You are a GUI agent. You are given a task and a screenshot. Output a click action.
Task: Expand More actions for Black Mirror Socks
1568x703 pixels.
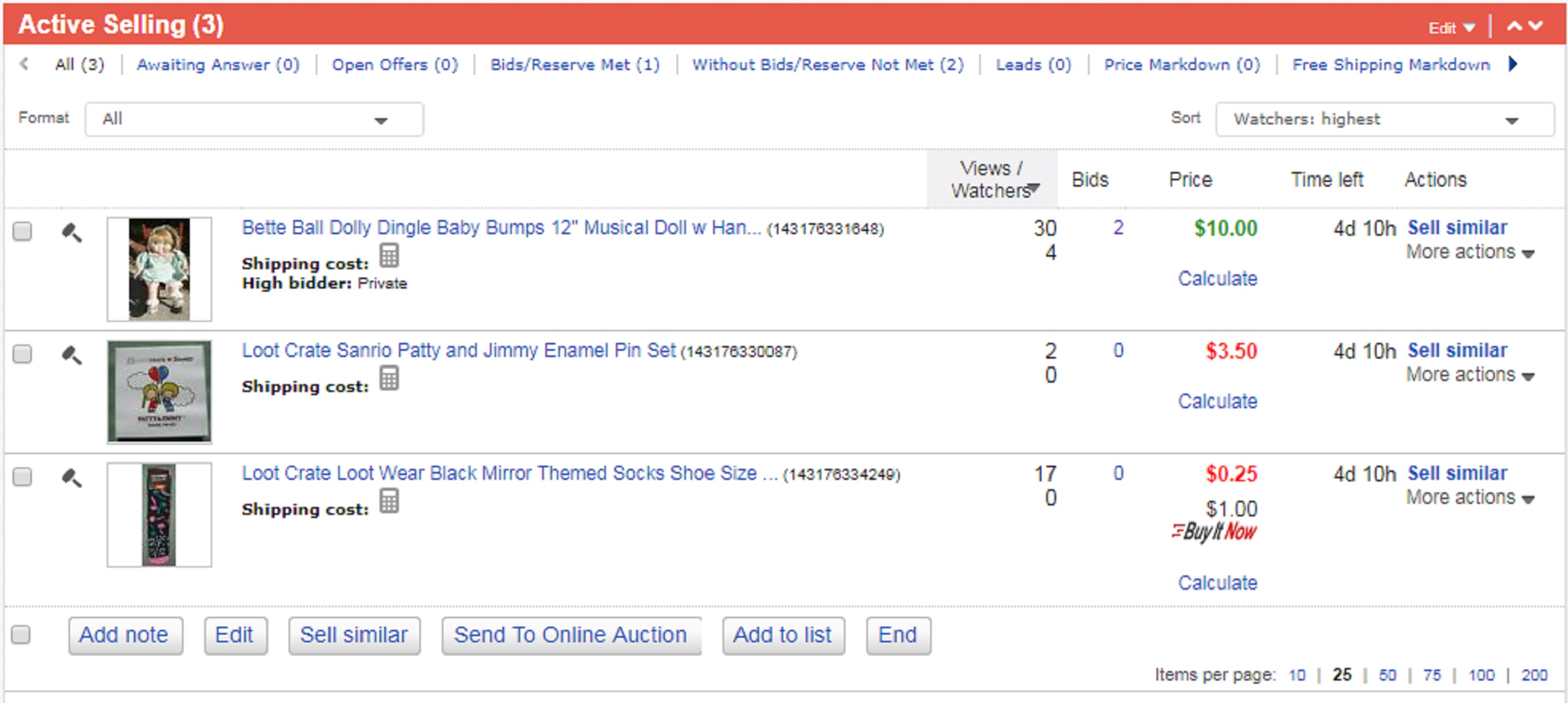click(x=1470, y=498)
